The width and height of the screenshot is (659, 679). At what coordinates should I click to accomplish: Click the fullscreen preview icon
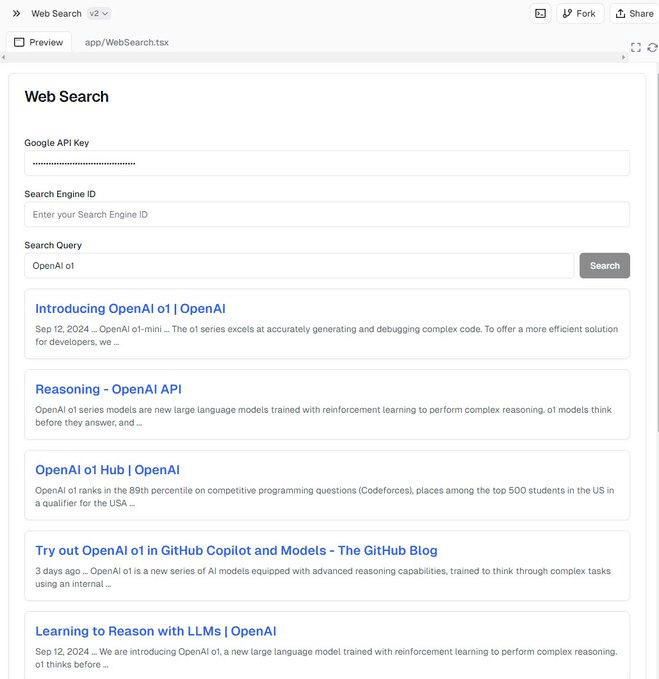click(635, 47)
